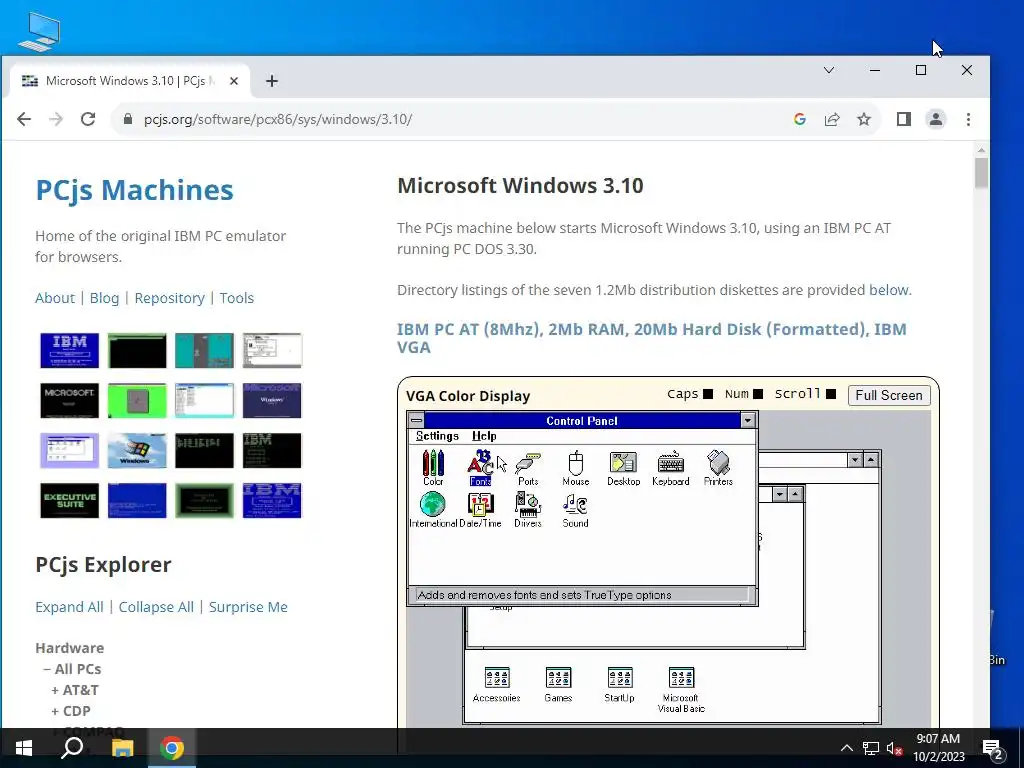The width and height of the screenshot is (1024, 768).
Task: Close the Microsoft Windows 3.10 tab
Action: point(234,81)
